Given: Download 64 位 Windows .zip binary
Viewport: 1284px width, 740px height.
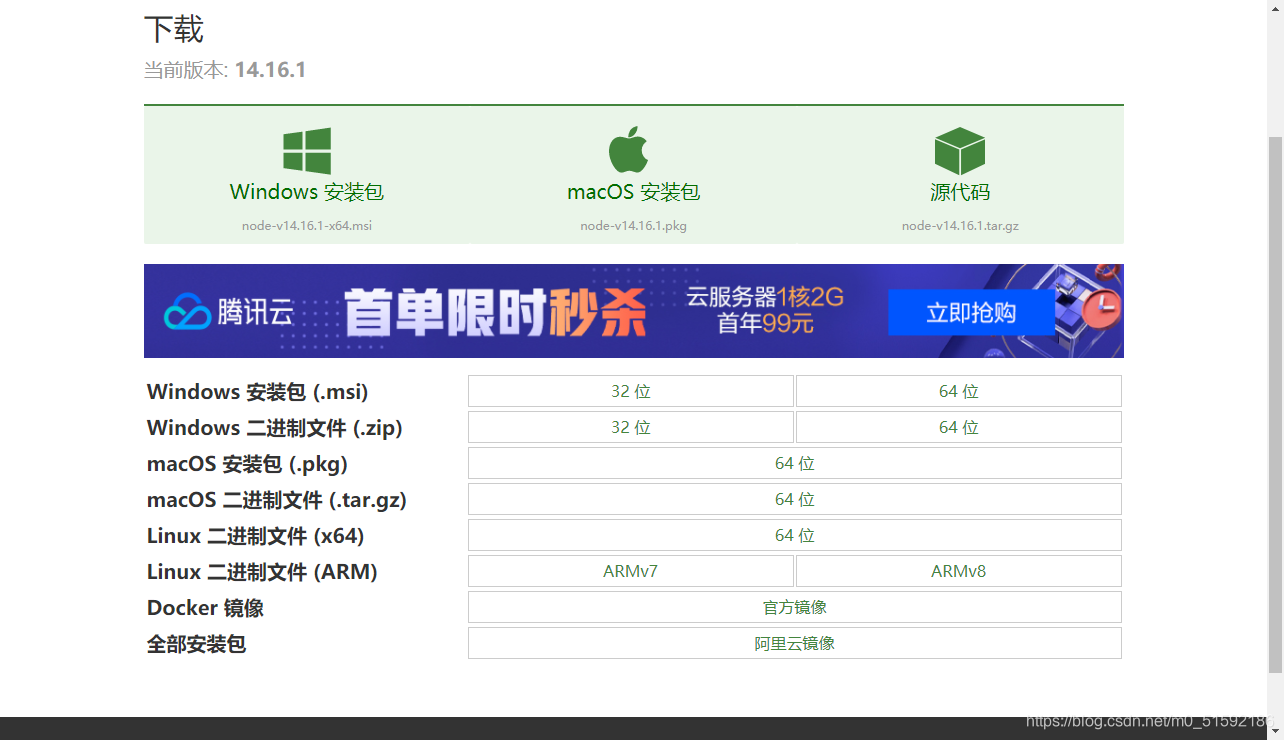Looking at the screenshot, I should tap(959, 427).
